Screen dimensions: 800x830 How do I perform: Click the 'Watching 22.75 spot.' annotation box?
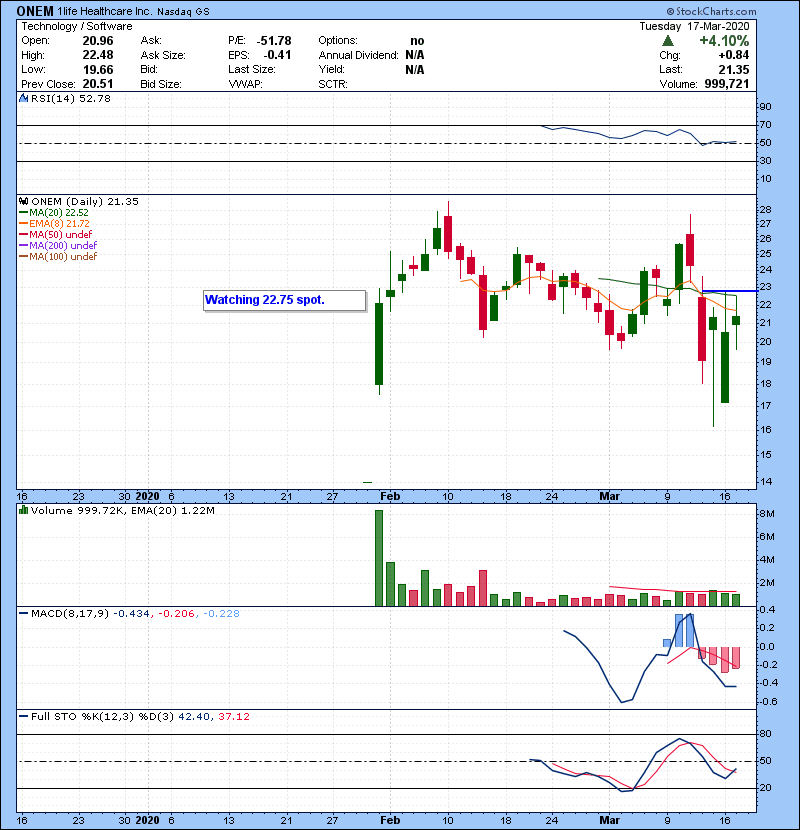tap(284, 300)
